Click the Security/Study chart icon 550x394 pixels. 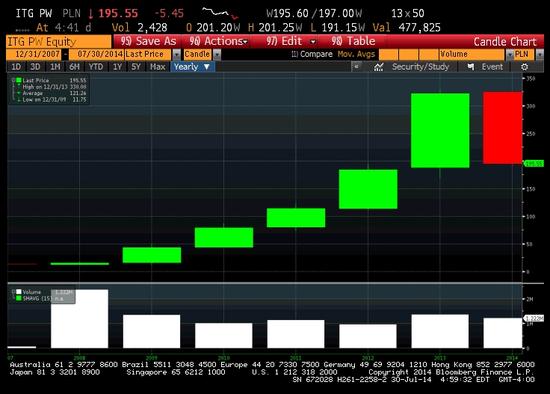coord(378,67)
